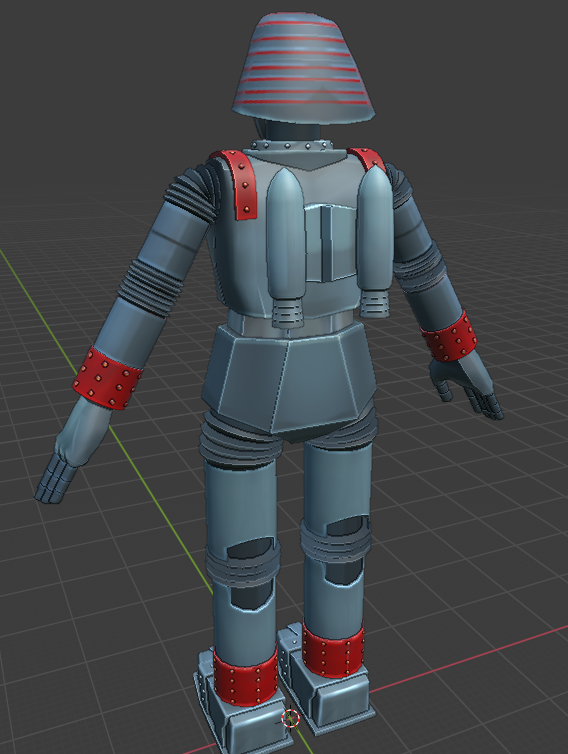Viewport: 568px width, 754px height.
Task: Click the rectangular panel between the back tanks
Action: tap(331, 243)
